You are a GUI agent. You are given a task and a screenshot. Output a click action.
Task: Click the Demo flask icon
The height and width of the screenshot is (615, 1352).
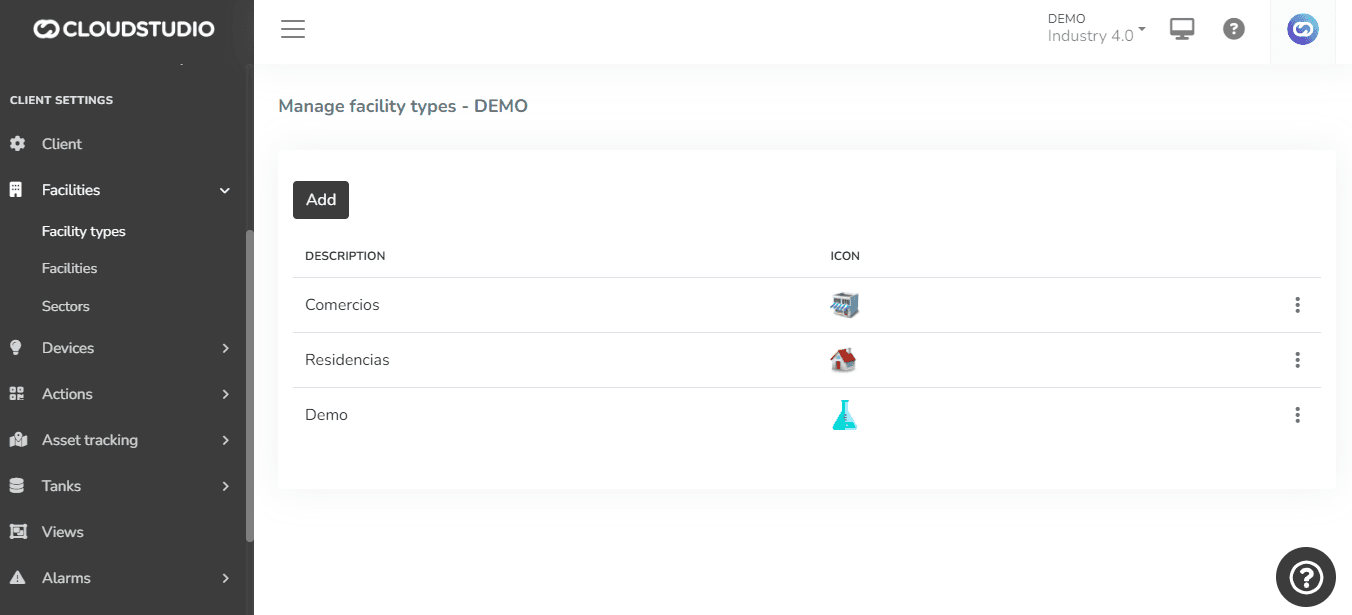coord(845,415)
